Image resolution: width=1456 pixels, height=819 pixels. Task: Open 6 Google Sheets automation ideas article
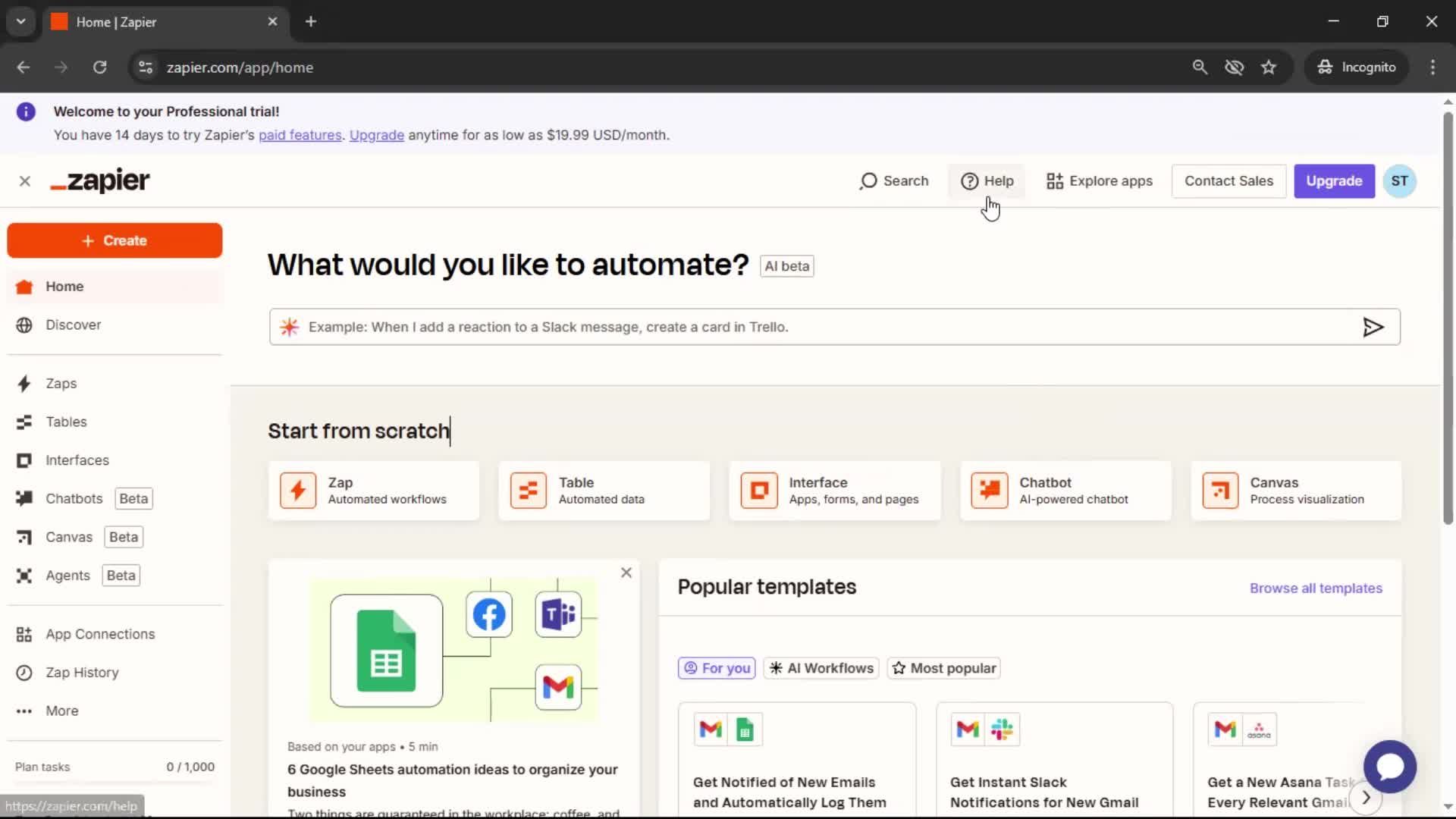pos(453,780)
